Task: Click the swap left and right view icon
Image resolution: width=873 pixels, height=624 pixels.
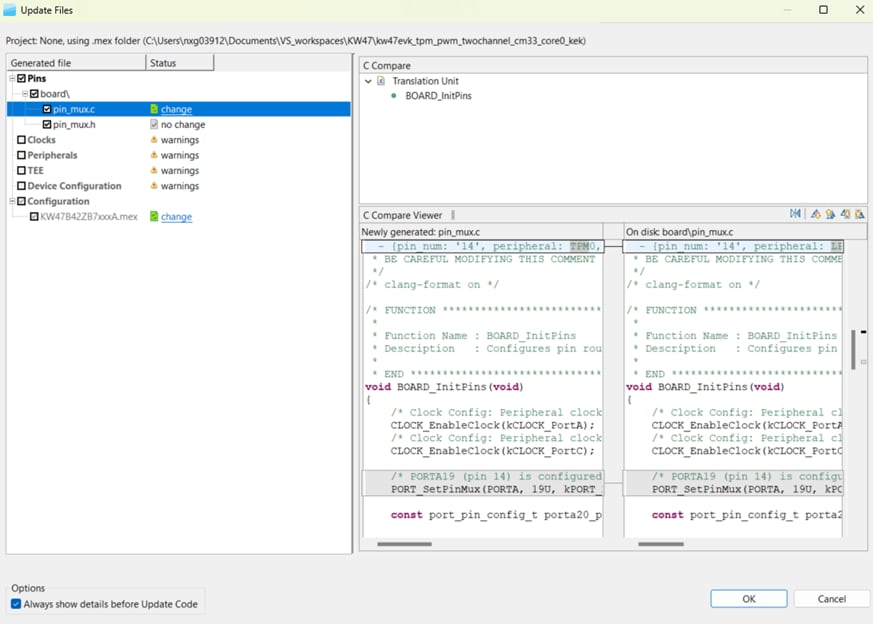Action: click(796, 214)
